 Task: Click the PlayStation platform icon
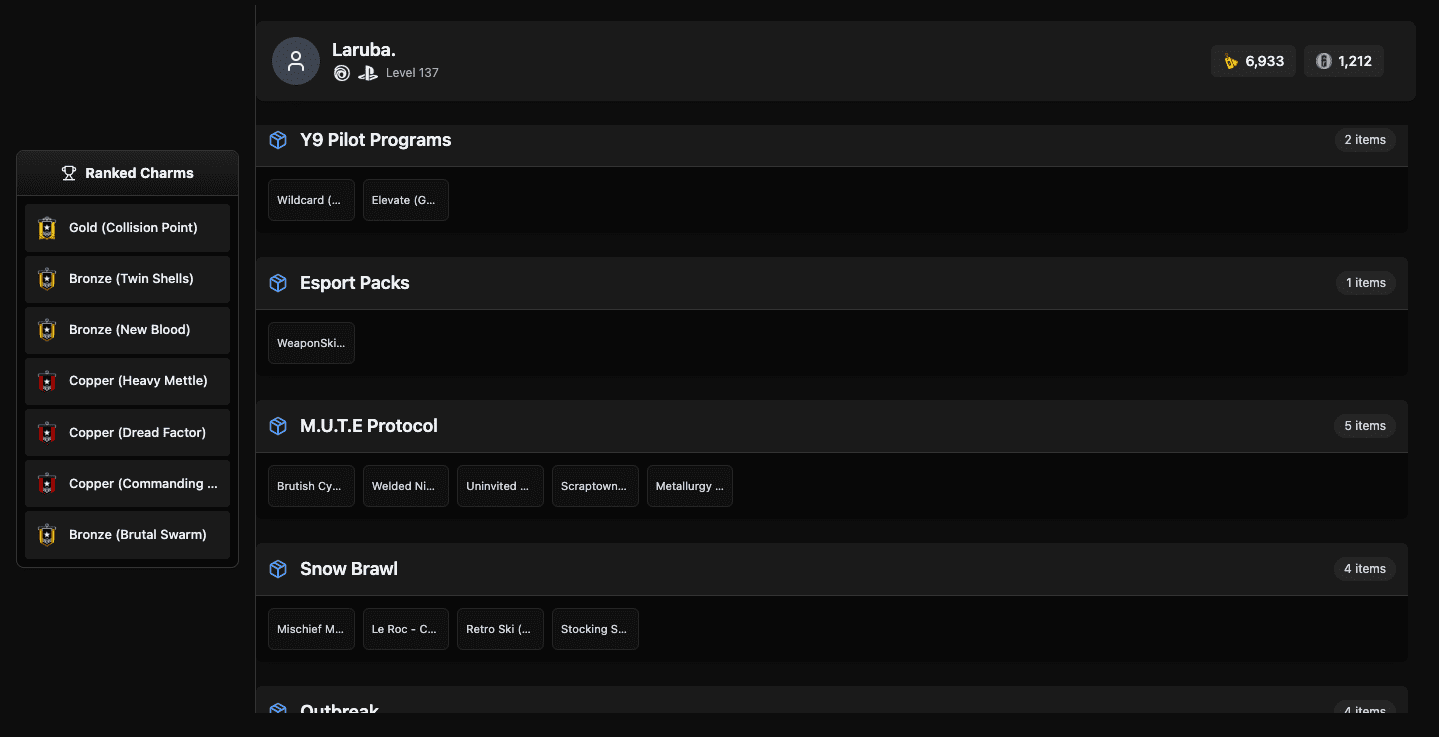tap(368, 73)
